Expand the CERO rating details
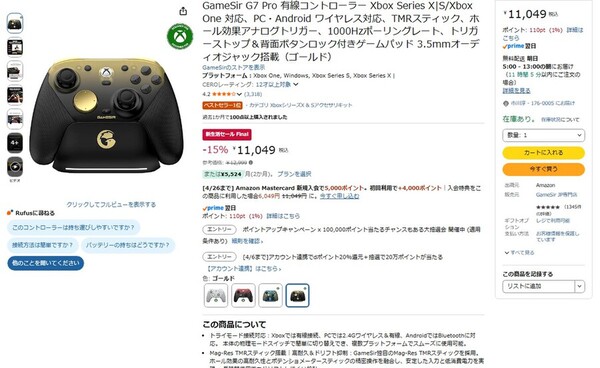 (x=295, y=85)
